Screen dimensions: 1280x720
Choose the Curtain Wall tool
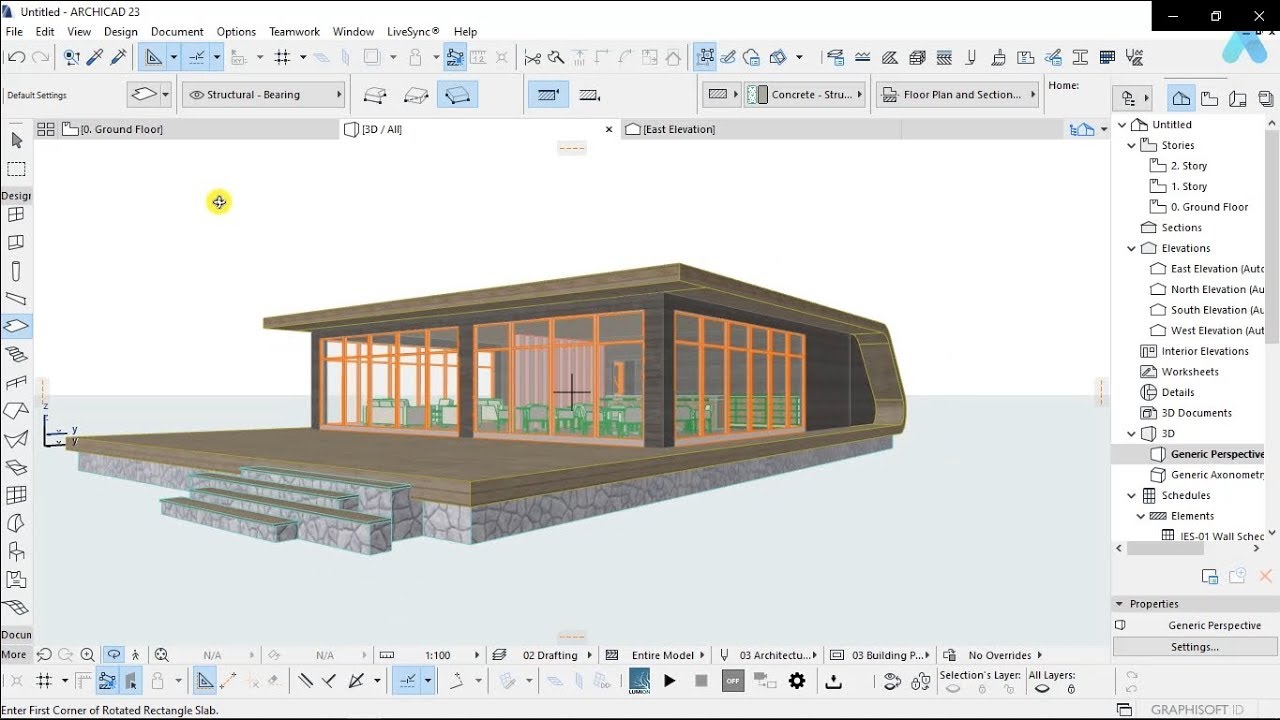coord(16,494)
